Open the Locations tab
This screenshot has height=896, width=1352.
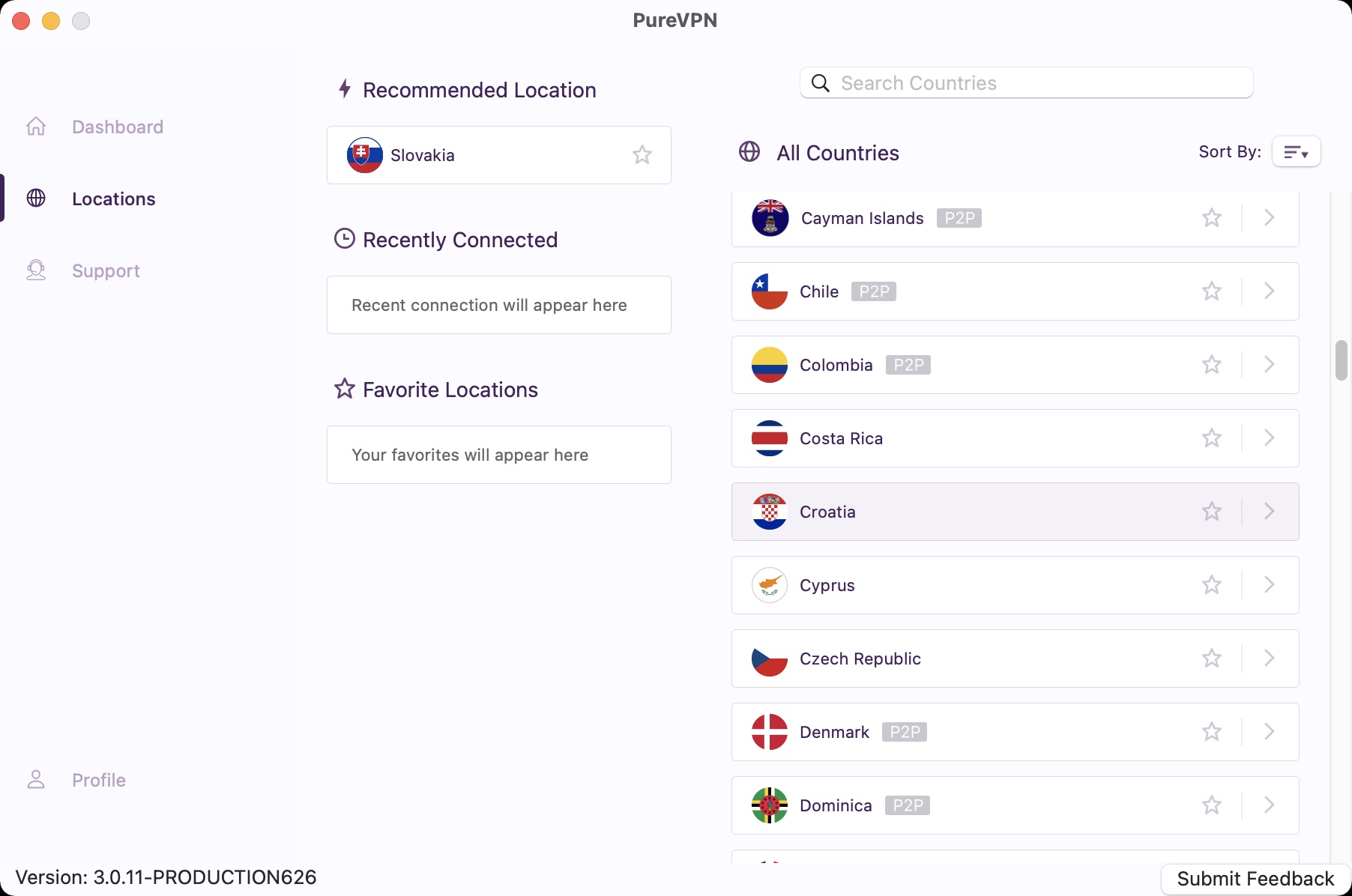[113, 199]
